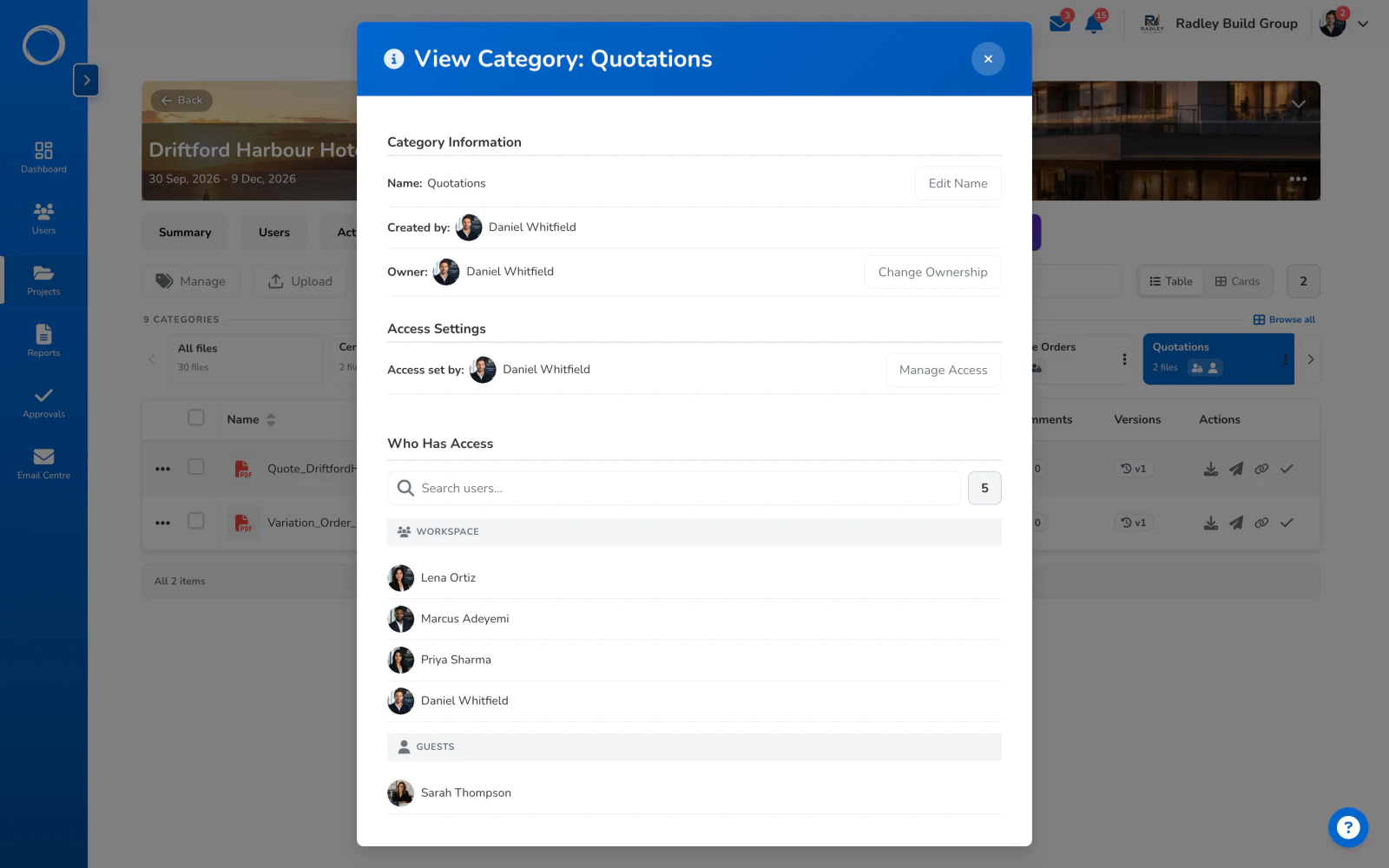
Task: Send the first file via paper plane icon
Action: (1236, 469)
